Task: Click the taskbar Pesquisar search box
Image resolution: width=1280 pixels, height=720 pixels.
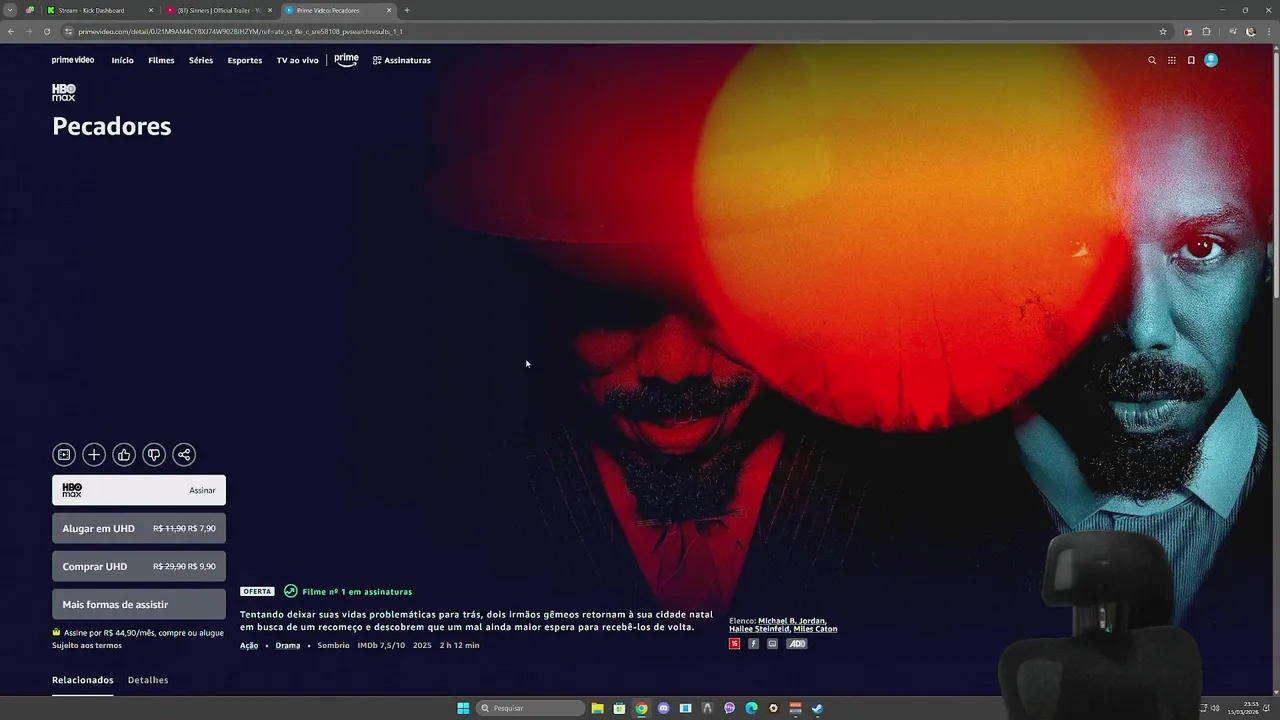Action: pyautogui.click(x=531, y=708)
